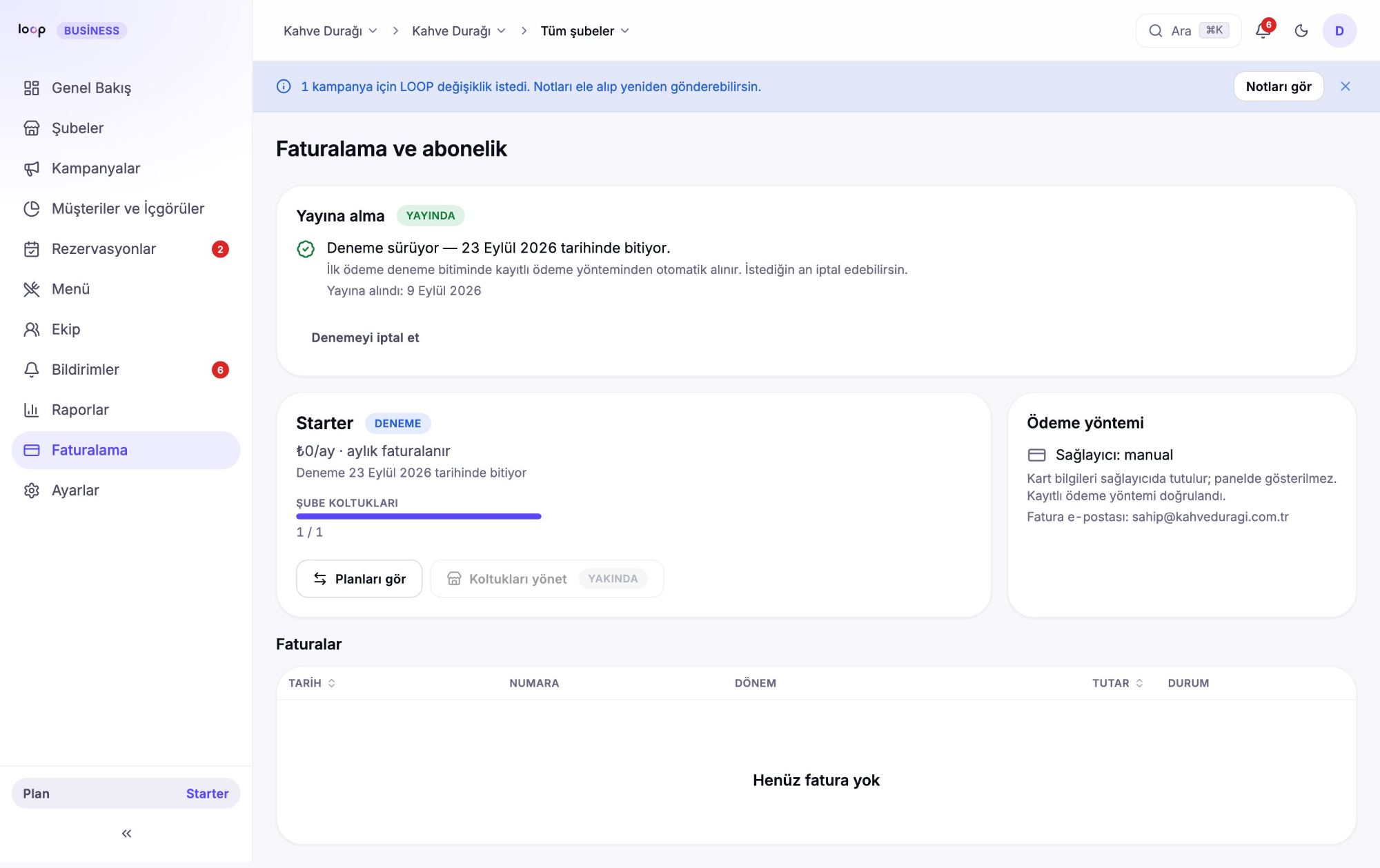Click the 'Deneme 23 Eylül 2026 tarihinde bitiyor' text

pos(411,473)
